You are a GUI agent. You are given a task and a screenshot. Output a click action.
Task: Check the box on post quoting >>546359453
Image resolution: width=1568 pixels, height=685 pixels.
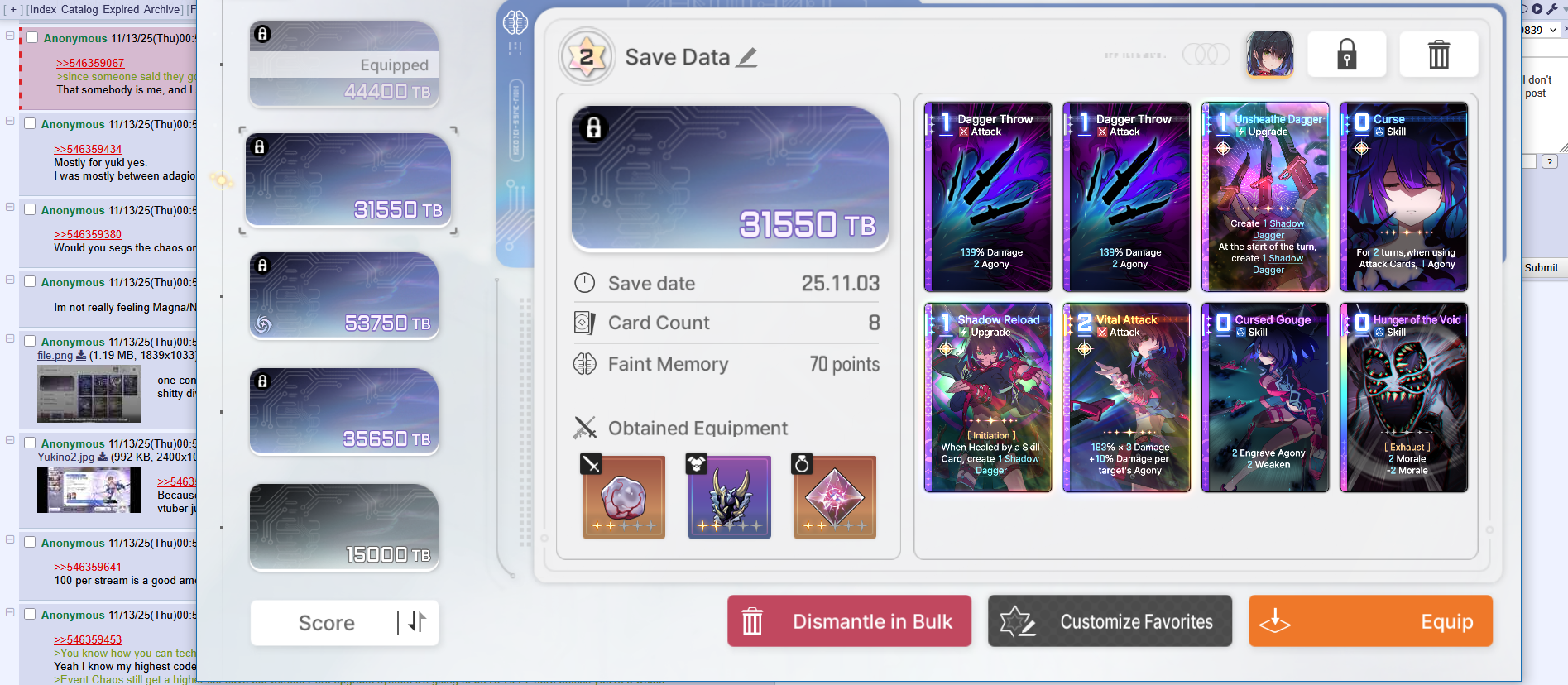[30, 614]
